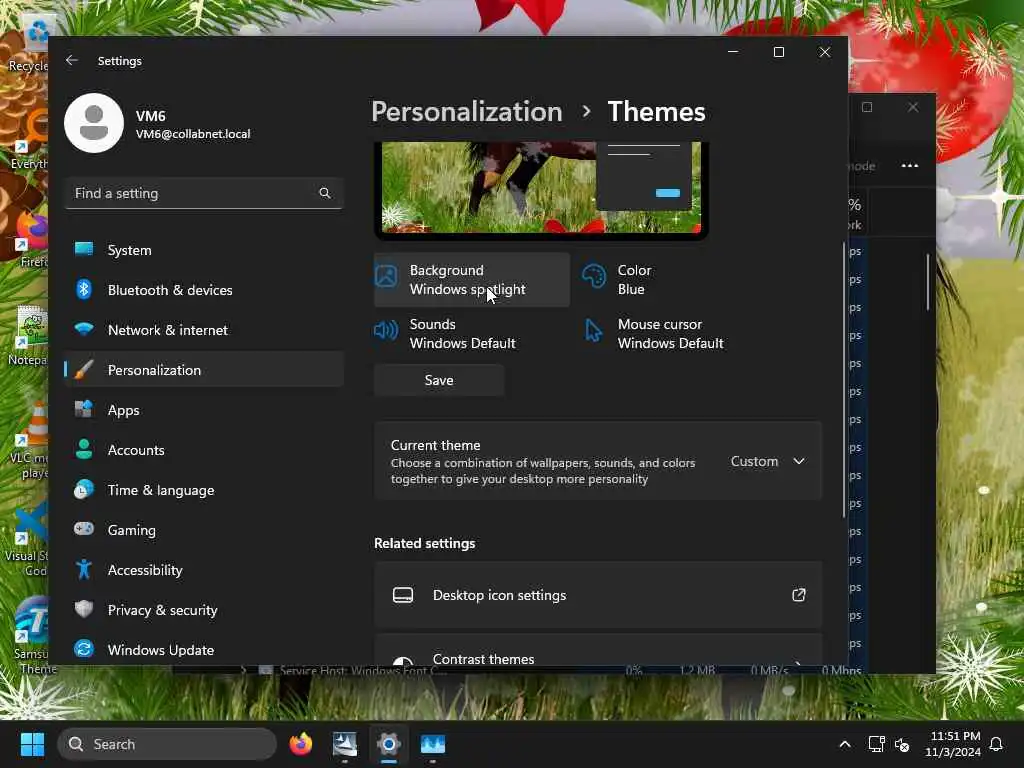The image size is (1024, 768).
Task: Select Personalization in the sidebar
Action: point(204,370)
